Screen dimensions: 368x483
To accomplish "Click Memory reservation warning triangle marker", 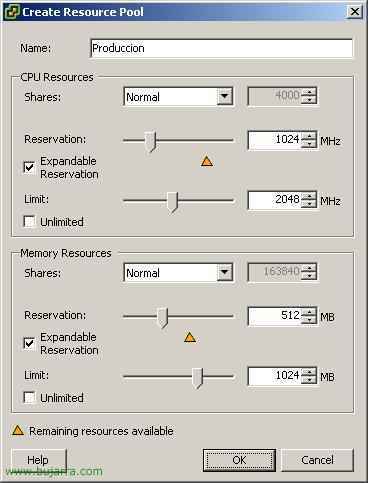I will click(x=190, y=337).
